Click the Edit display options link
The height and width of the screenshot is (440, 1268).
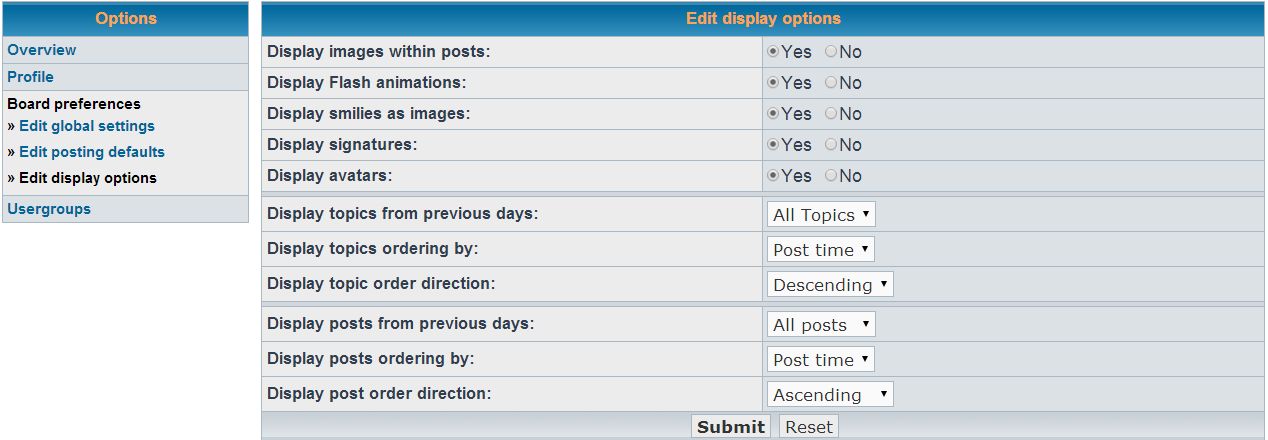pos(88,178)
